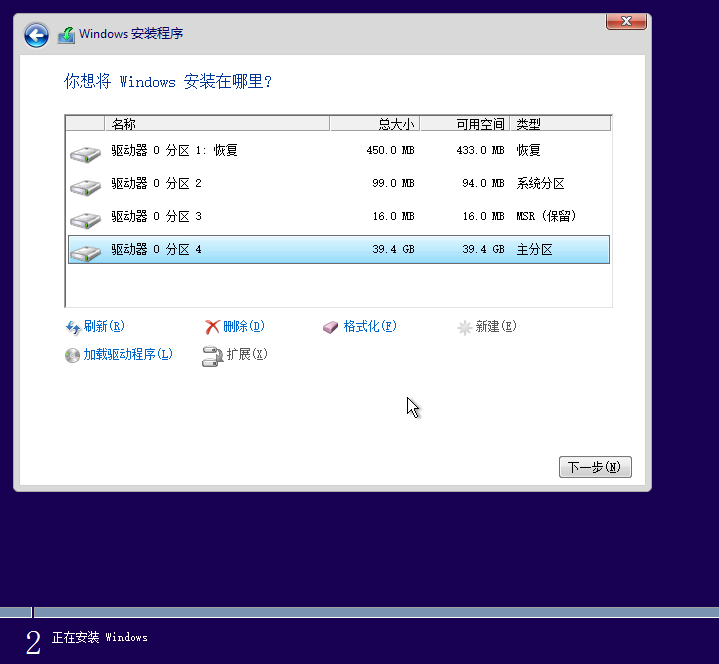This screenshot has width=719, height=664.
Task: Click the drive icon for partition 2
Action: click(x=85, y=187)
